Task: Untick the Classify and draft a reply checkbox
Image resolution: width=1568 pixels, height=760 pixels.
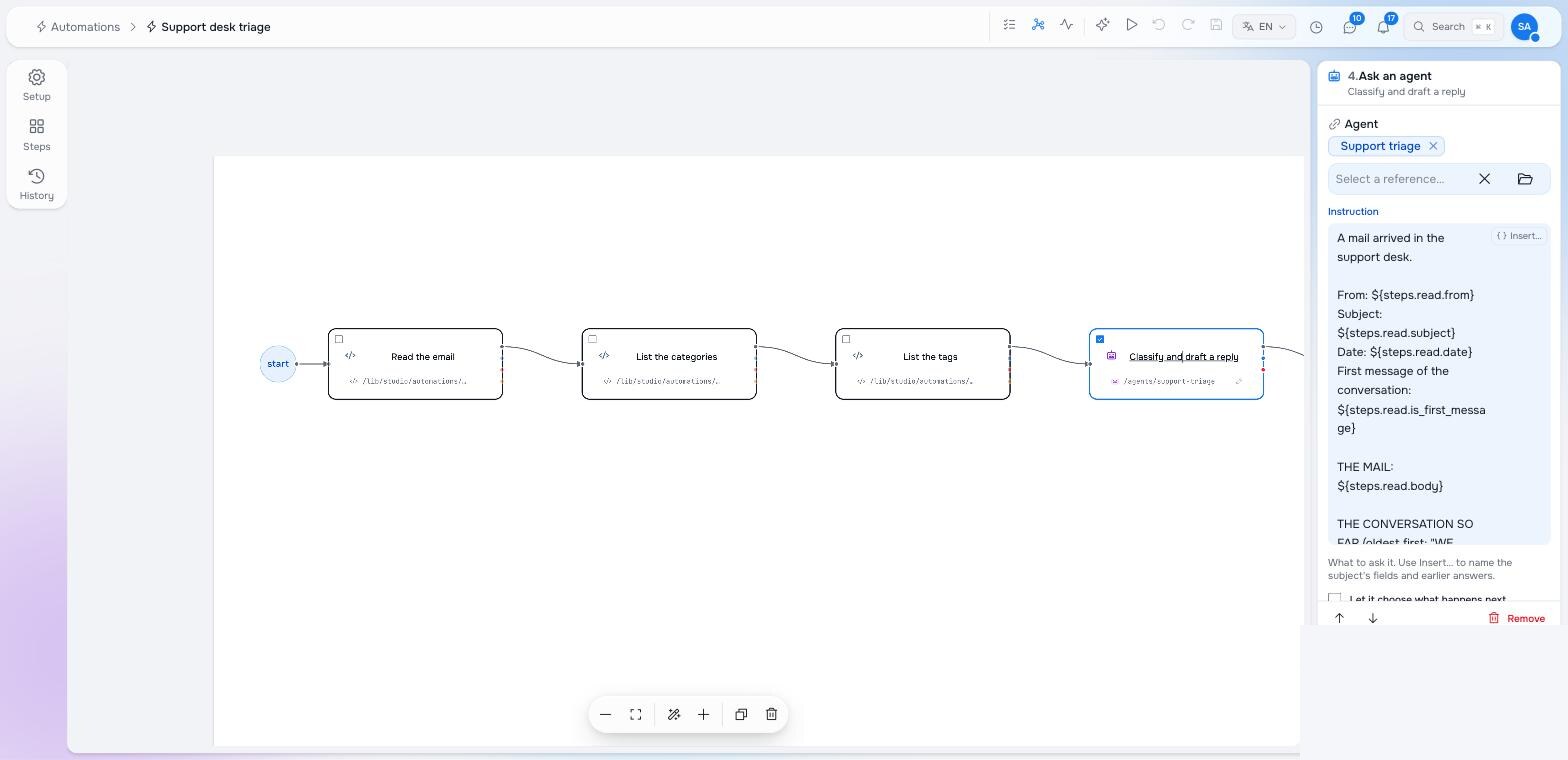Action: (1100, 339)
